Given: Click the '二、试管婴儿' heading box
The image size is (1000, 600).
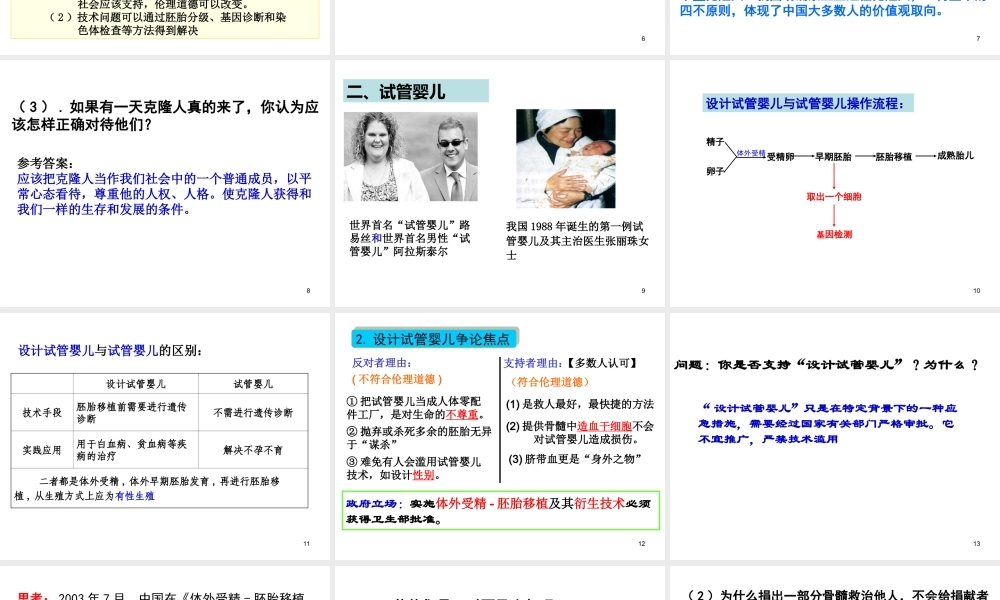Looking at the screenshot, I should point(416,91).
